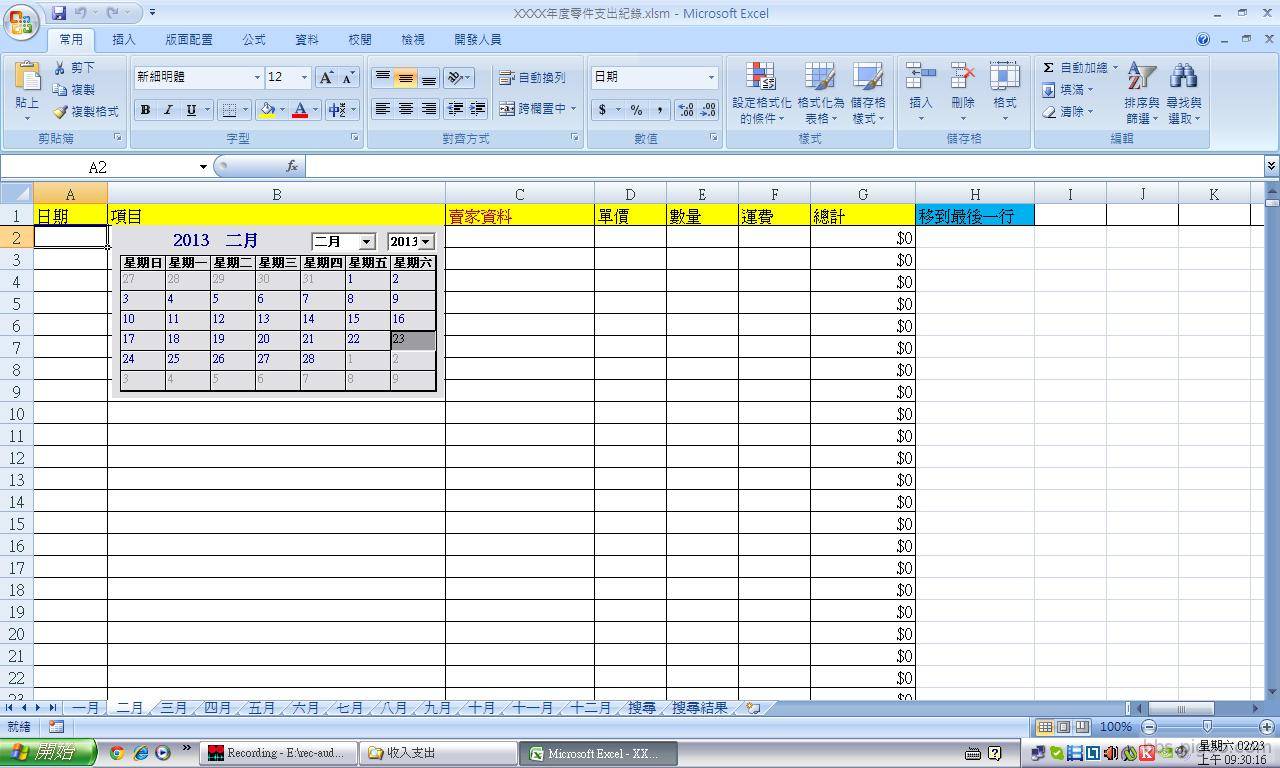Open number format dropdown showing 日期
1280x768 pixels.
711,77
